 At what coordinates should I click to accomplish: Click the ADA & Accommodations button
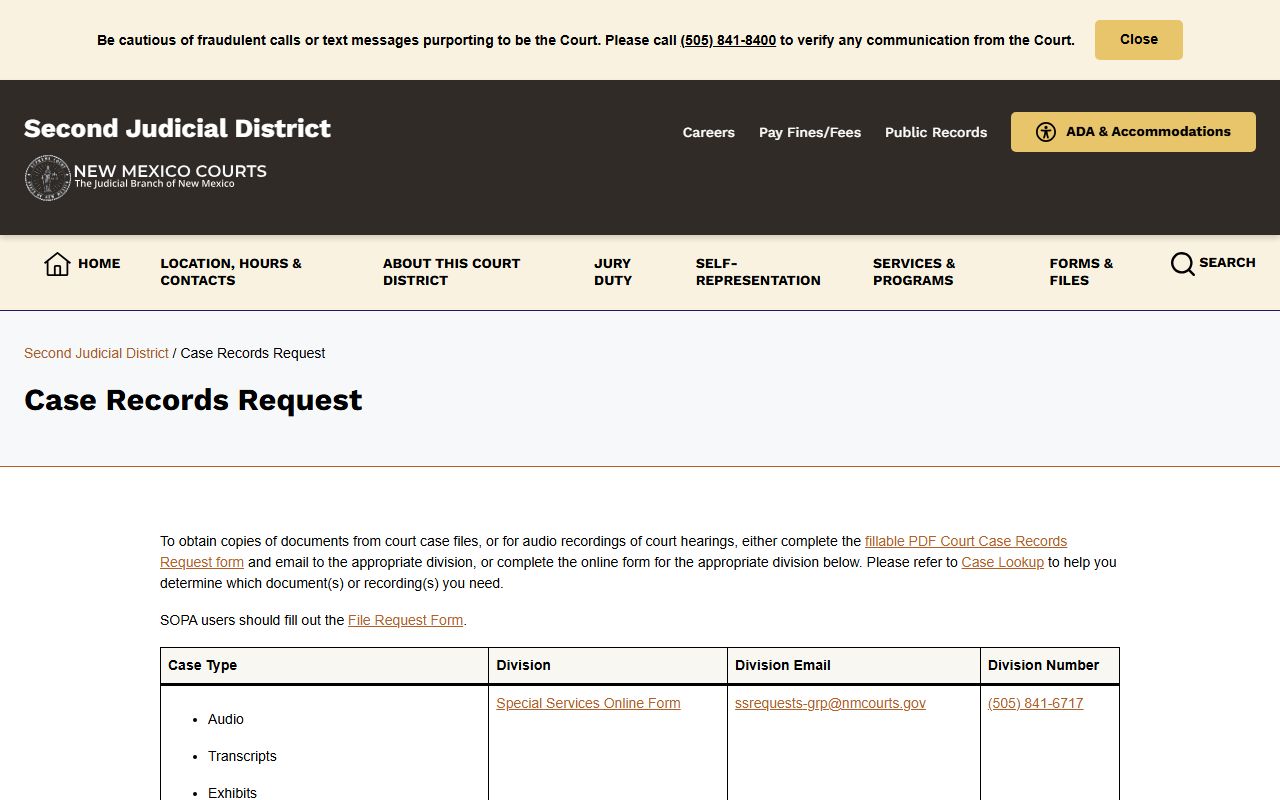[1133, 132]
